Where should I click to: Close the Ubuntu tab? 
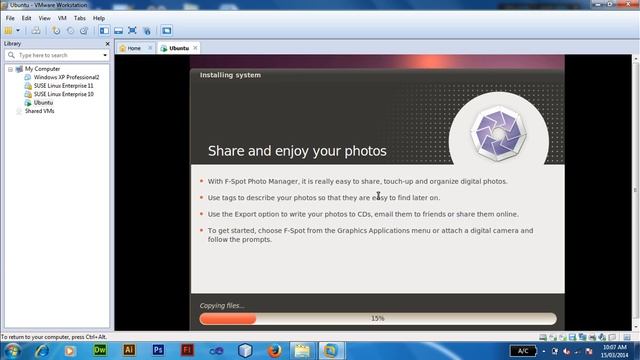[x=195, y=48]
